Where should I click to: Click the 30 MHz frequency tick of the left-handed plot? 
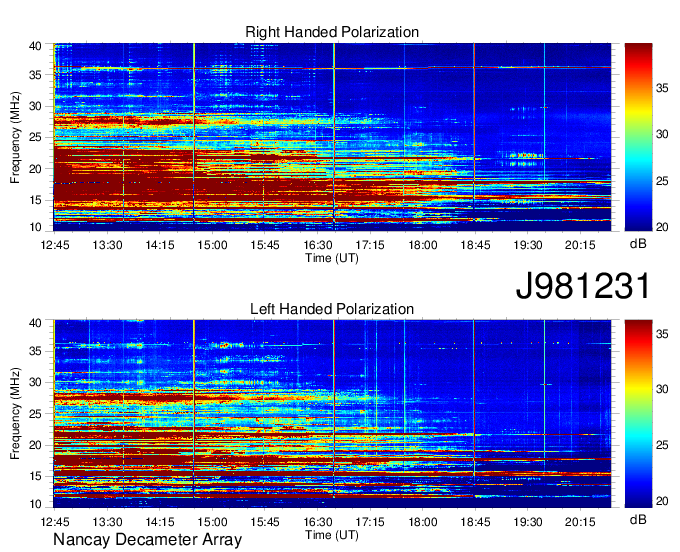[35, 382]
